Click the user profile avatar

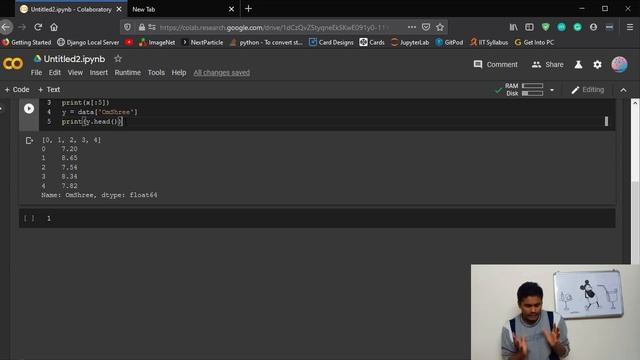619,64
